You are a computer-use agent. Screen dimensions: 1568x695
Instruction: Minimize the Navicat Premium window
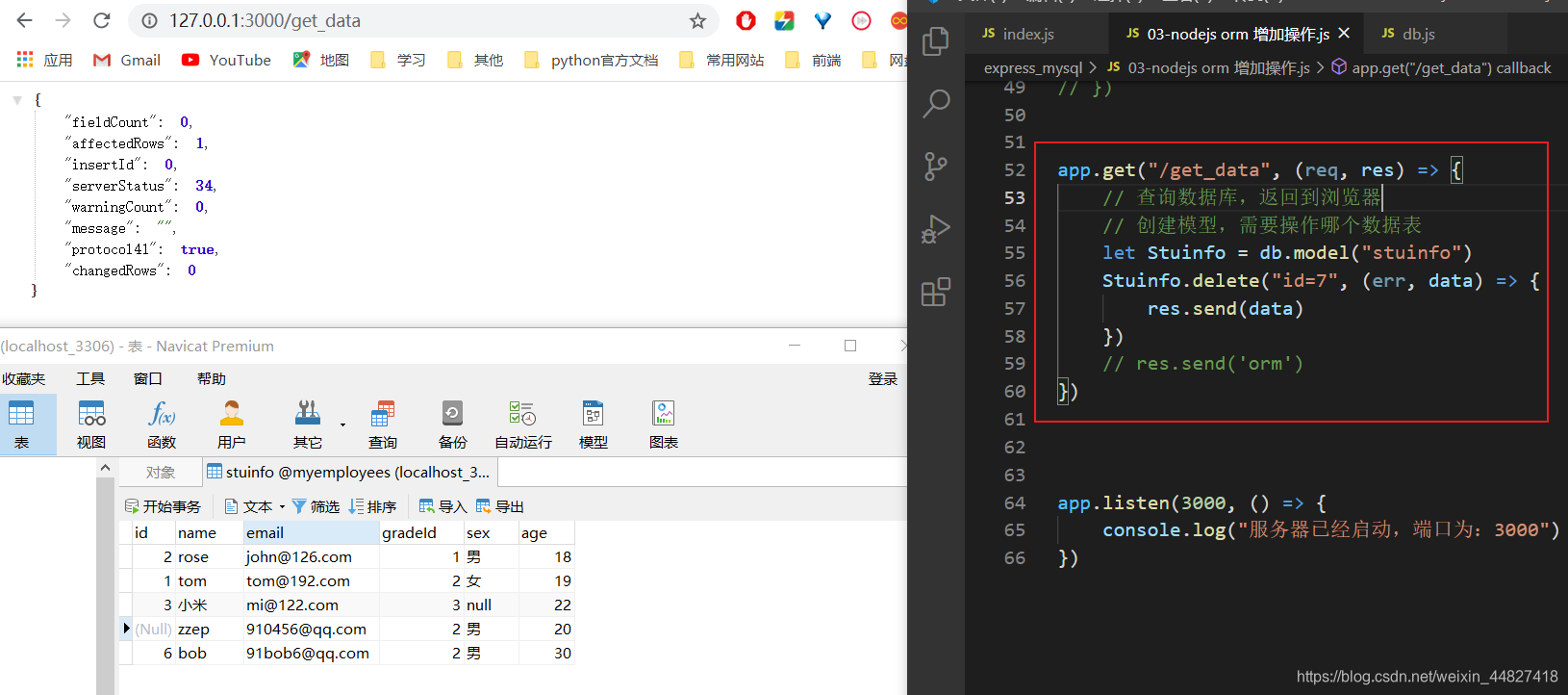click(x=796, y=346)
